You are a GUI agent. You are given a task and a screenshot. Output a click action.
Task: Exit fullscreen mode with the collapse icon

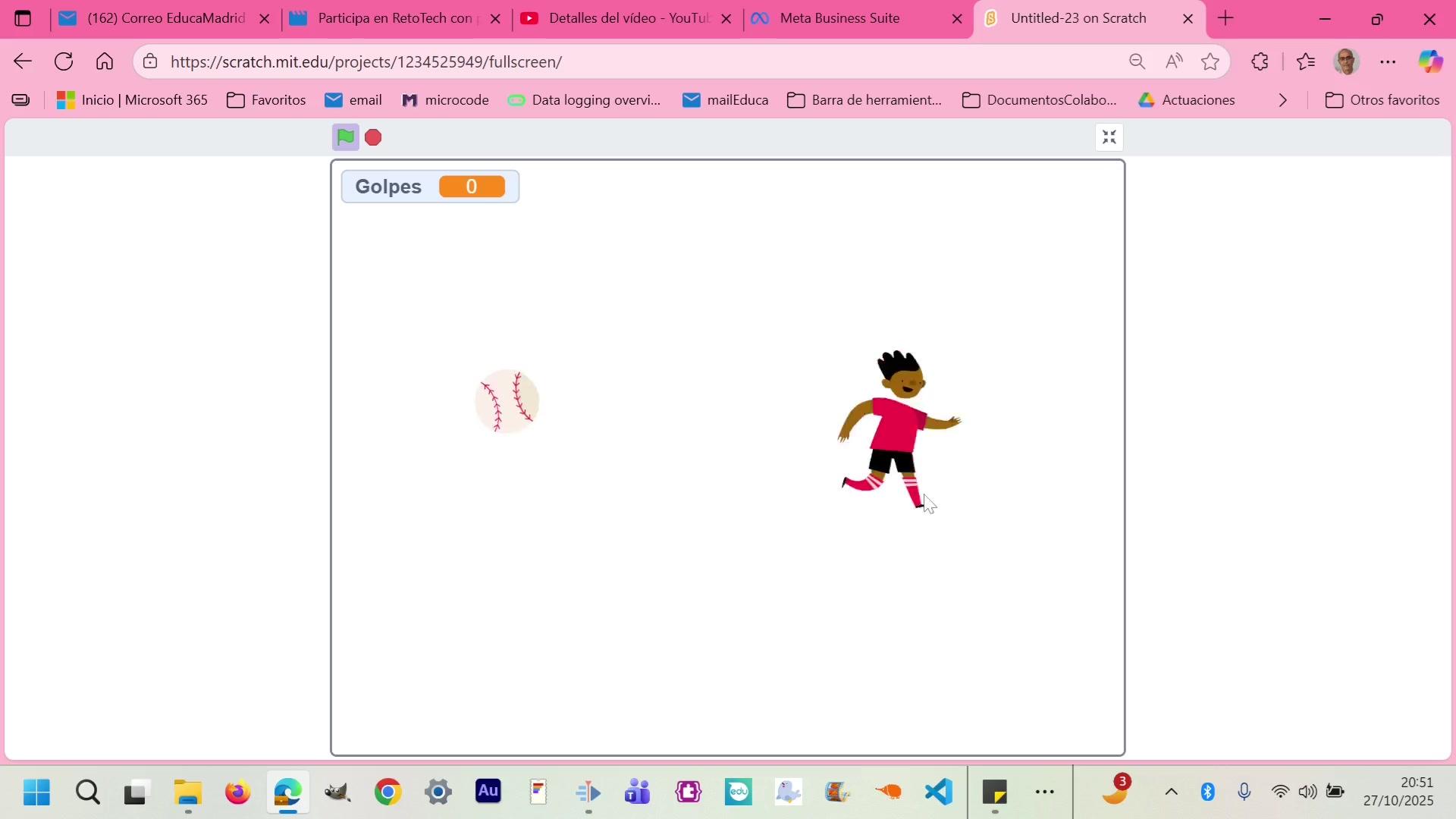coord(1109,137)
